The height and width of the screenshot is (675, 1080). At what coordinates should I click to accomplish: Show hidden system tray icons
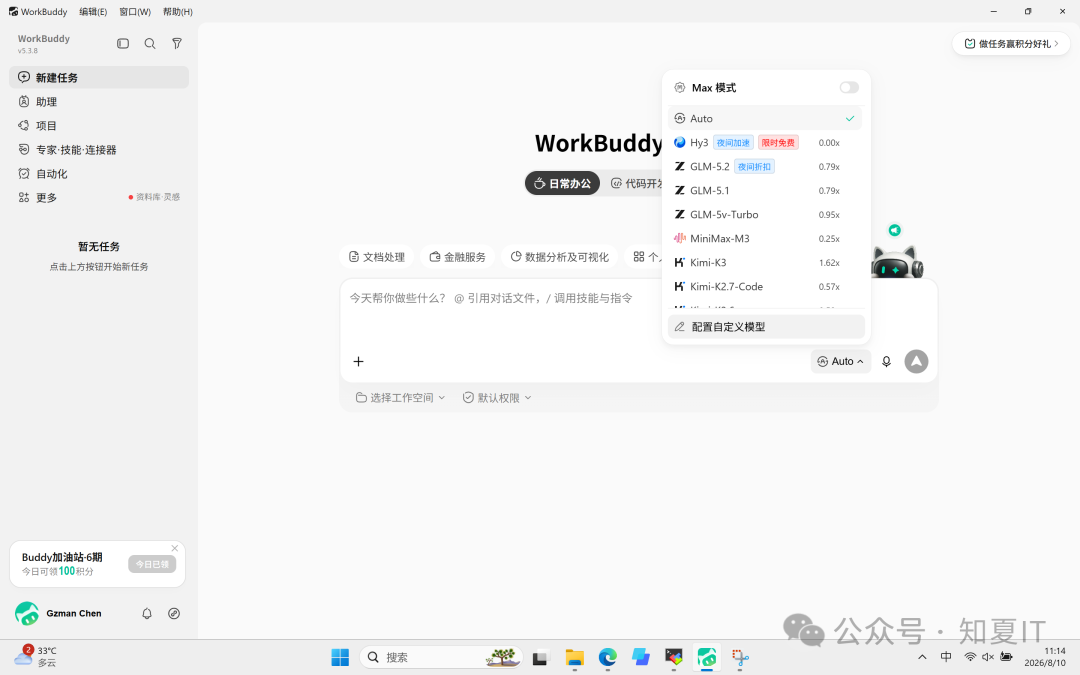click(922, 657)
